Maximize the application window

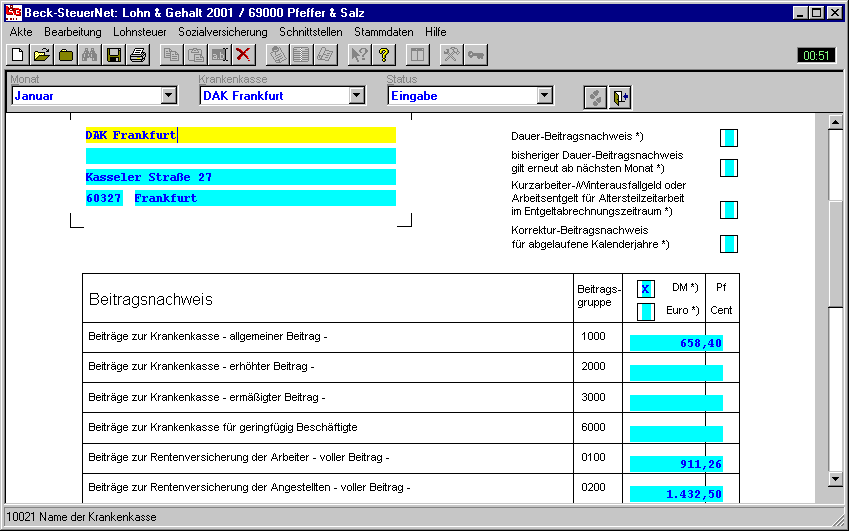click(817, 12)
